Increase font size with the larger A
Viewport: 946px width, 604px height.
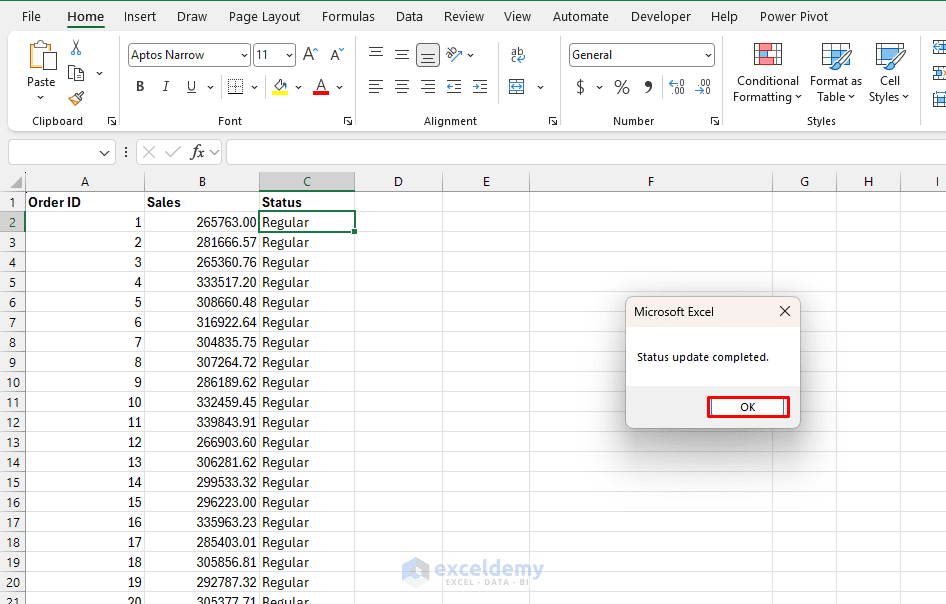310,55
